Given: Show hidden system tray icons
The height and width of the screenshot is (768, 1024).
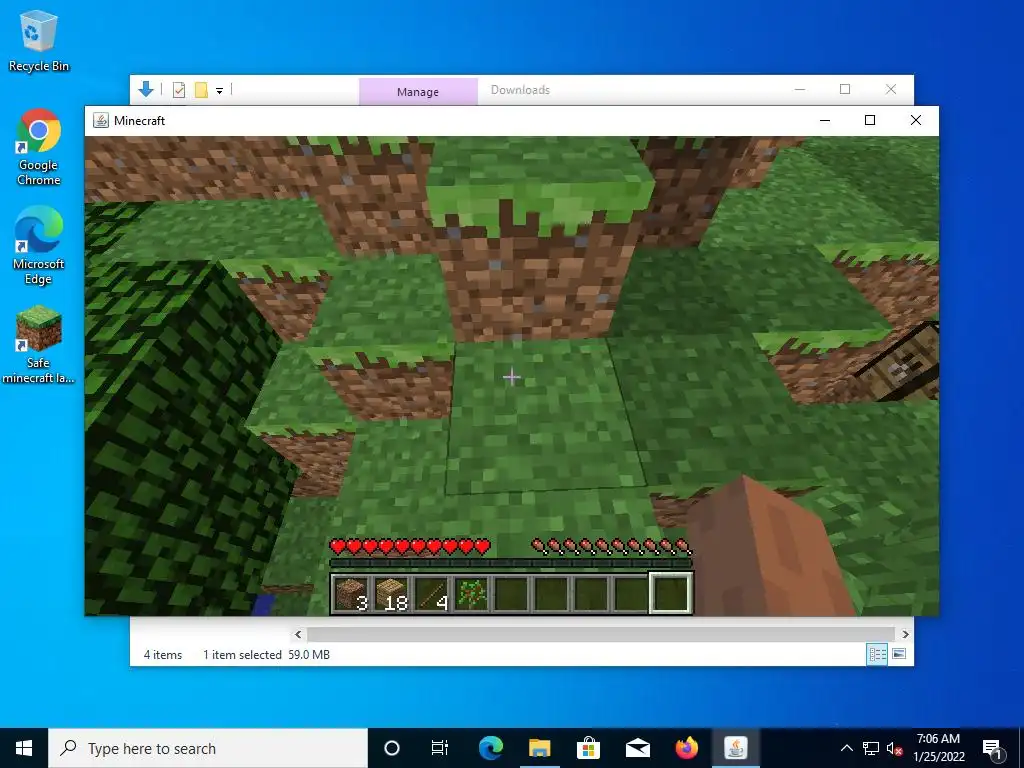Looking at the screenshot, I should (x=846, y=748).
